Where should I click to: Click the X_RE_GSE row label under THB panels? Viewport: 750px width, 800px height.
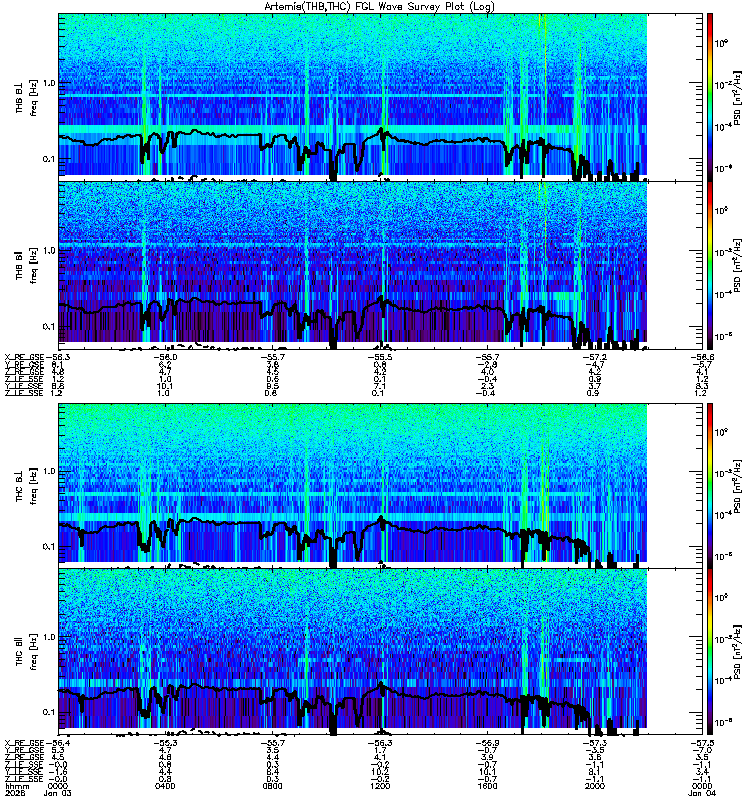24,357
